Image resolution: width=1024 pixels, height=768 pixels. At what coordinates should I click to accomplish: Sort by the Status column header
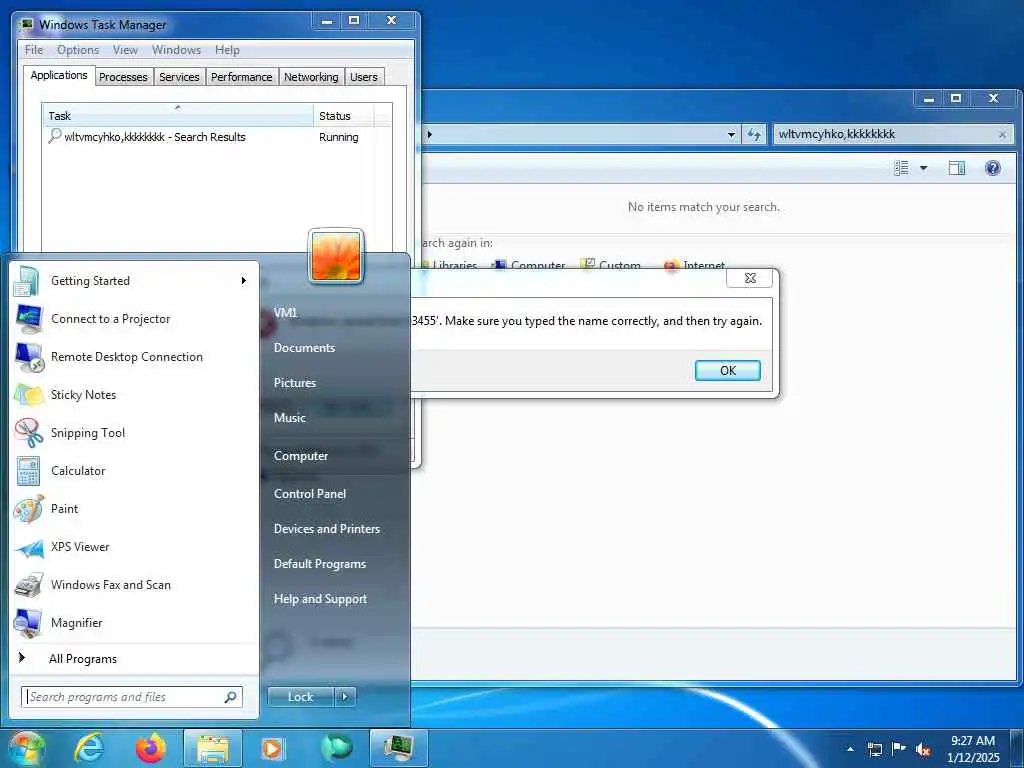click(x=344, y=116)
